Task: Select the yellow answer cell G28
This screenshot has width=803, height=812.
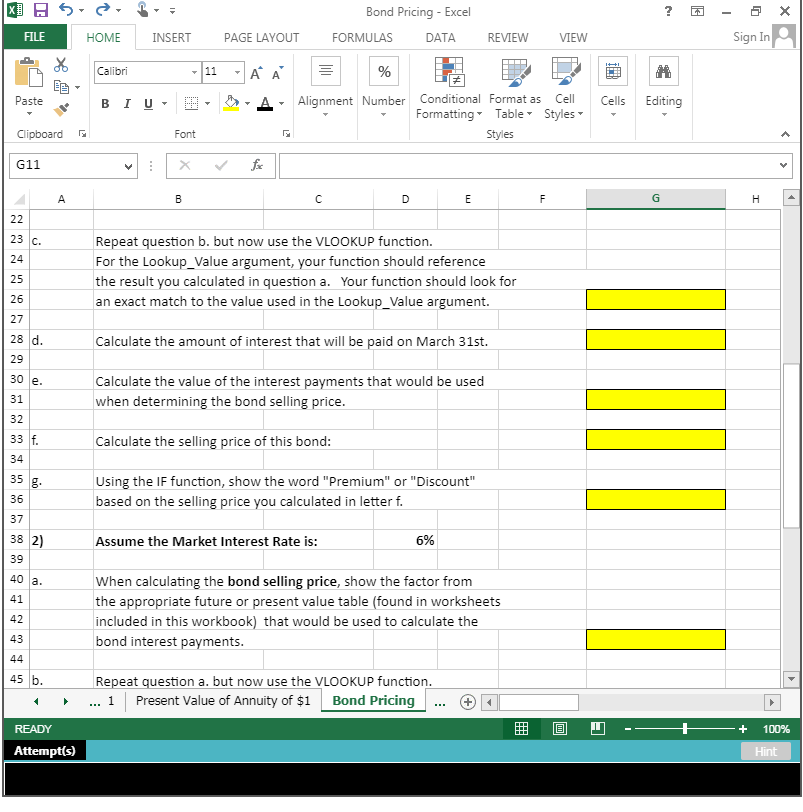Action: pos(655,340)
